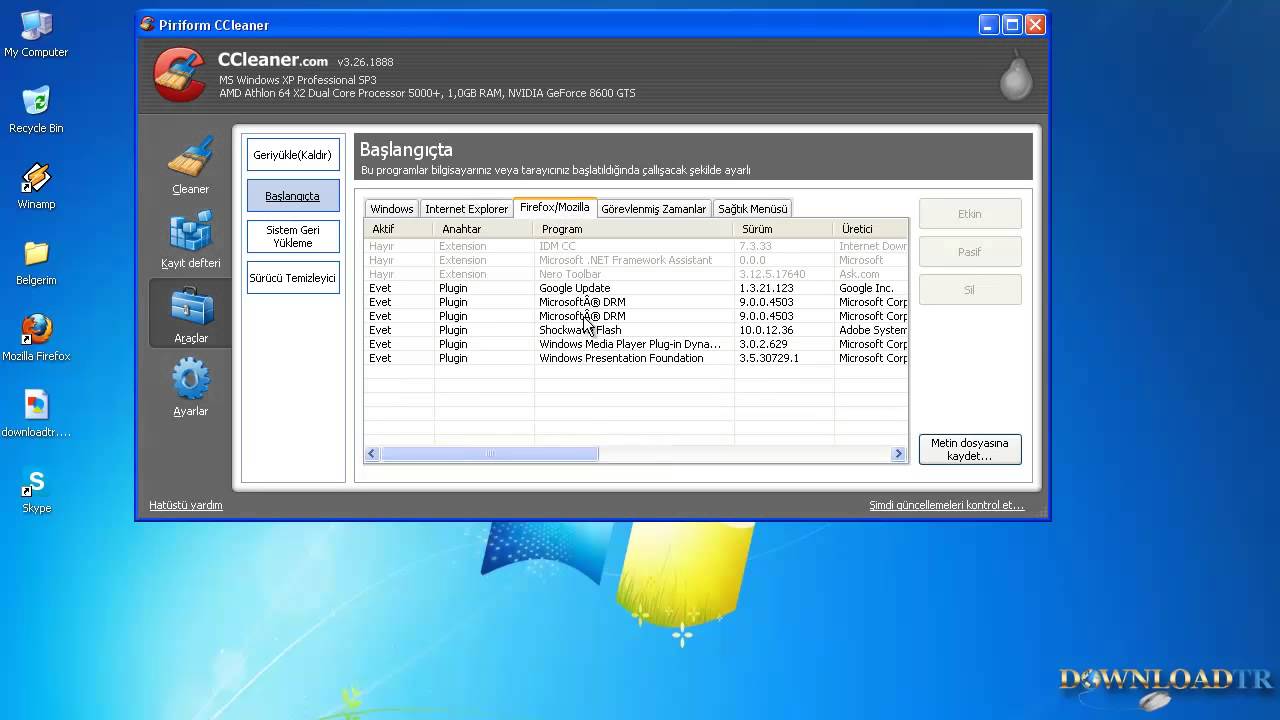Click Metin dosyasına kaydet button

[x=970, y=449]
